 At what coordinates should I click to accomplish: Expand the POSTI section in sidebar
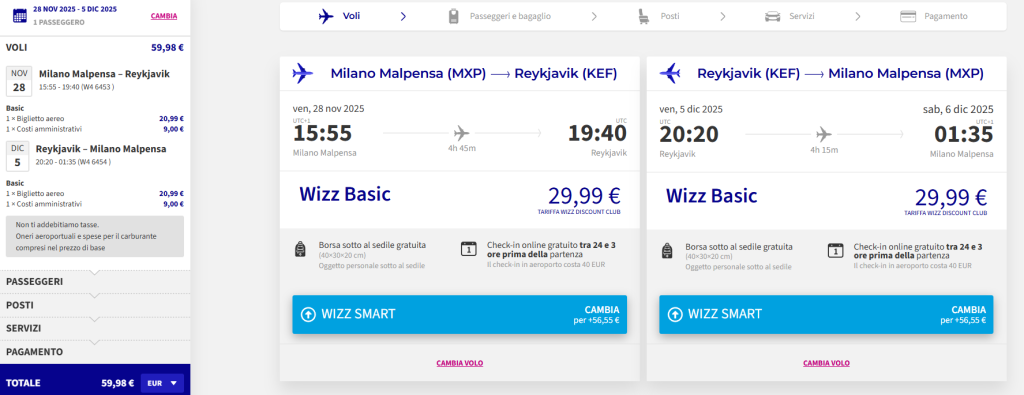95,305
